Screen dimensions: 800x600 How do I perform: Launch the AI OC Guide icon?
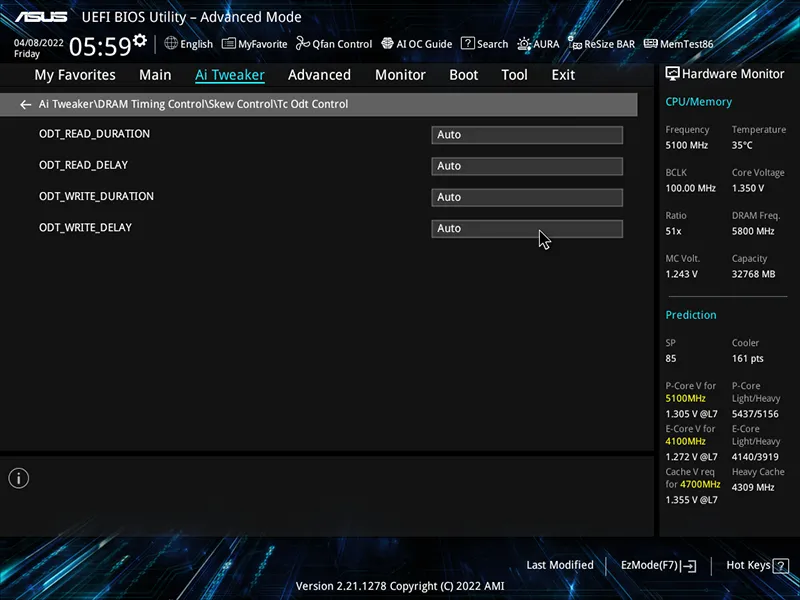(387, 43)
